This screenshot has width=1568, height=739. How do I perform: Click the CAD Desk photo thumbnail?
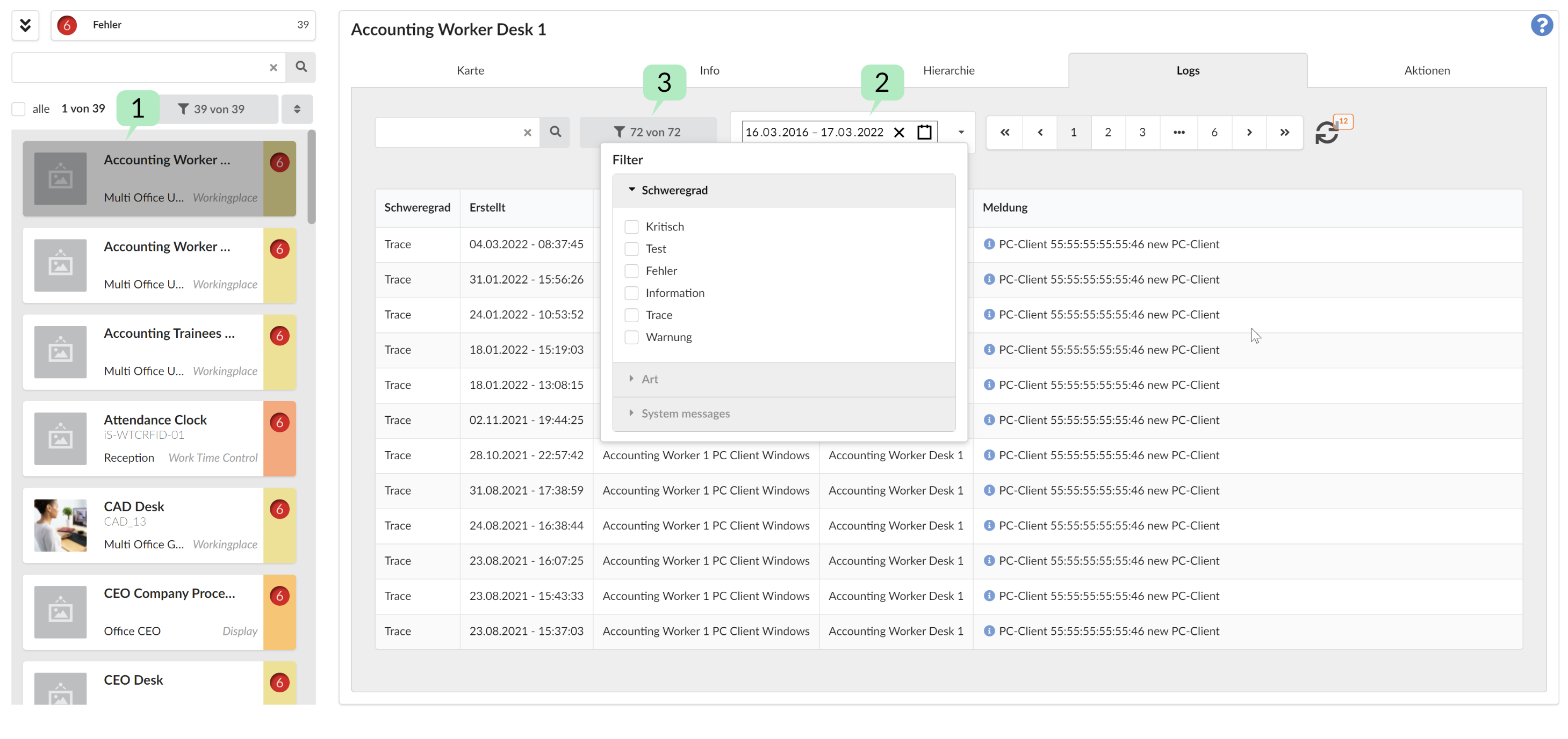click(x=60, y=525)
